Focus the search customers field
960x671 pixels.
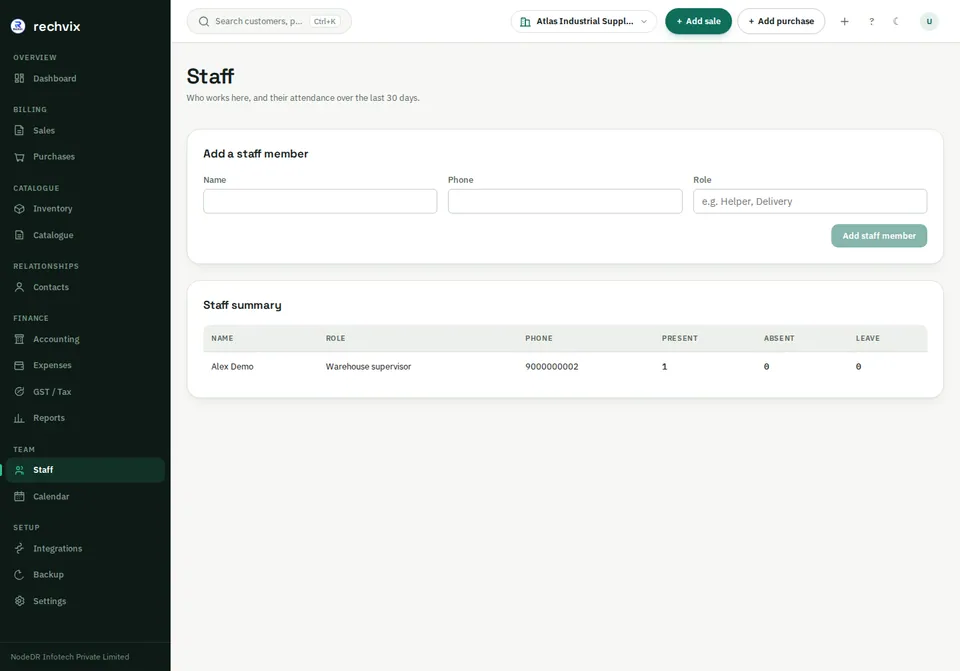pyautogui.click(x=269, y=21)
